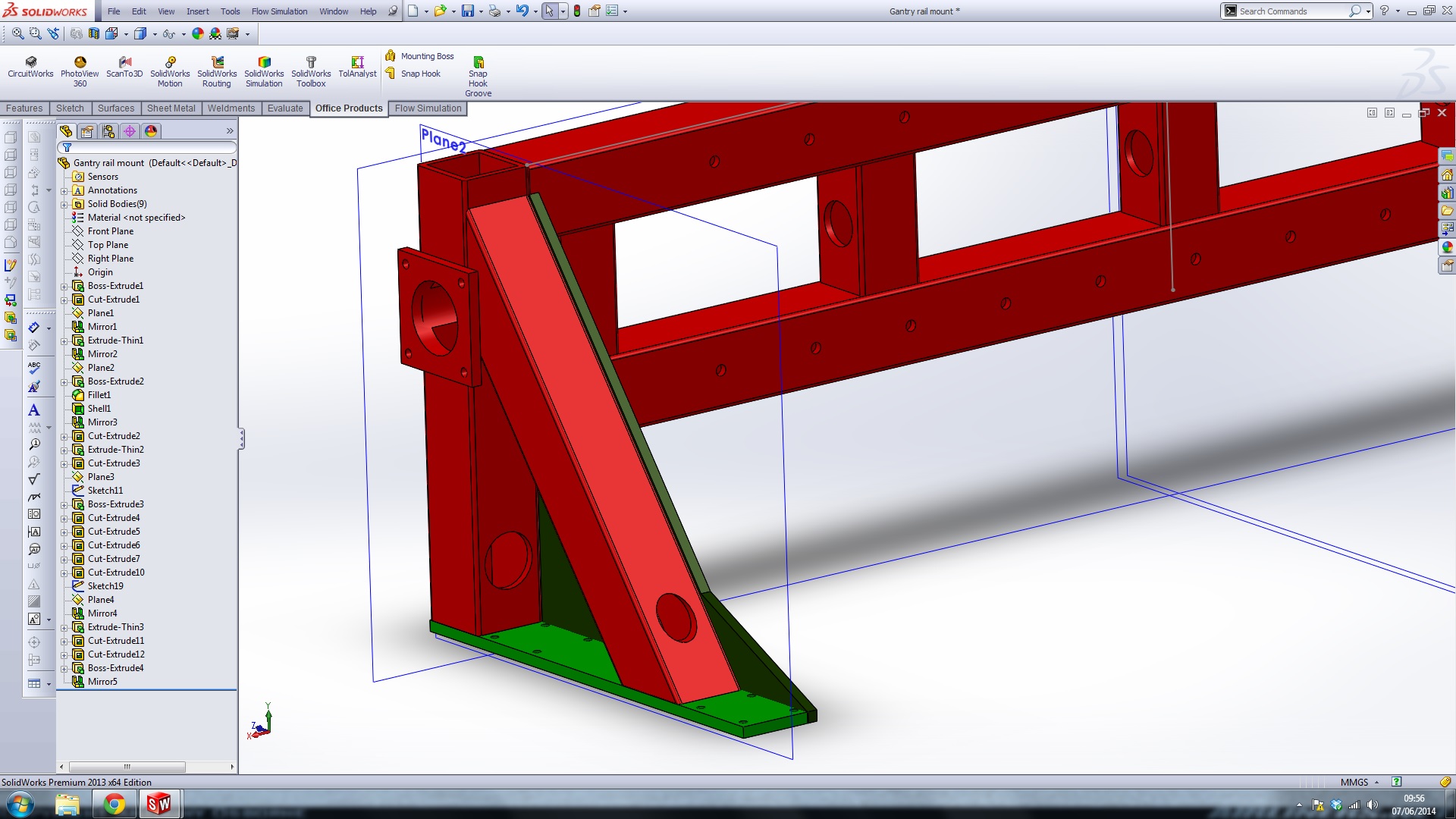Switch to the Weldments tab

click(x=231, y=108)
